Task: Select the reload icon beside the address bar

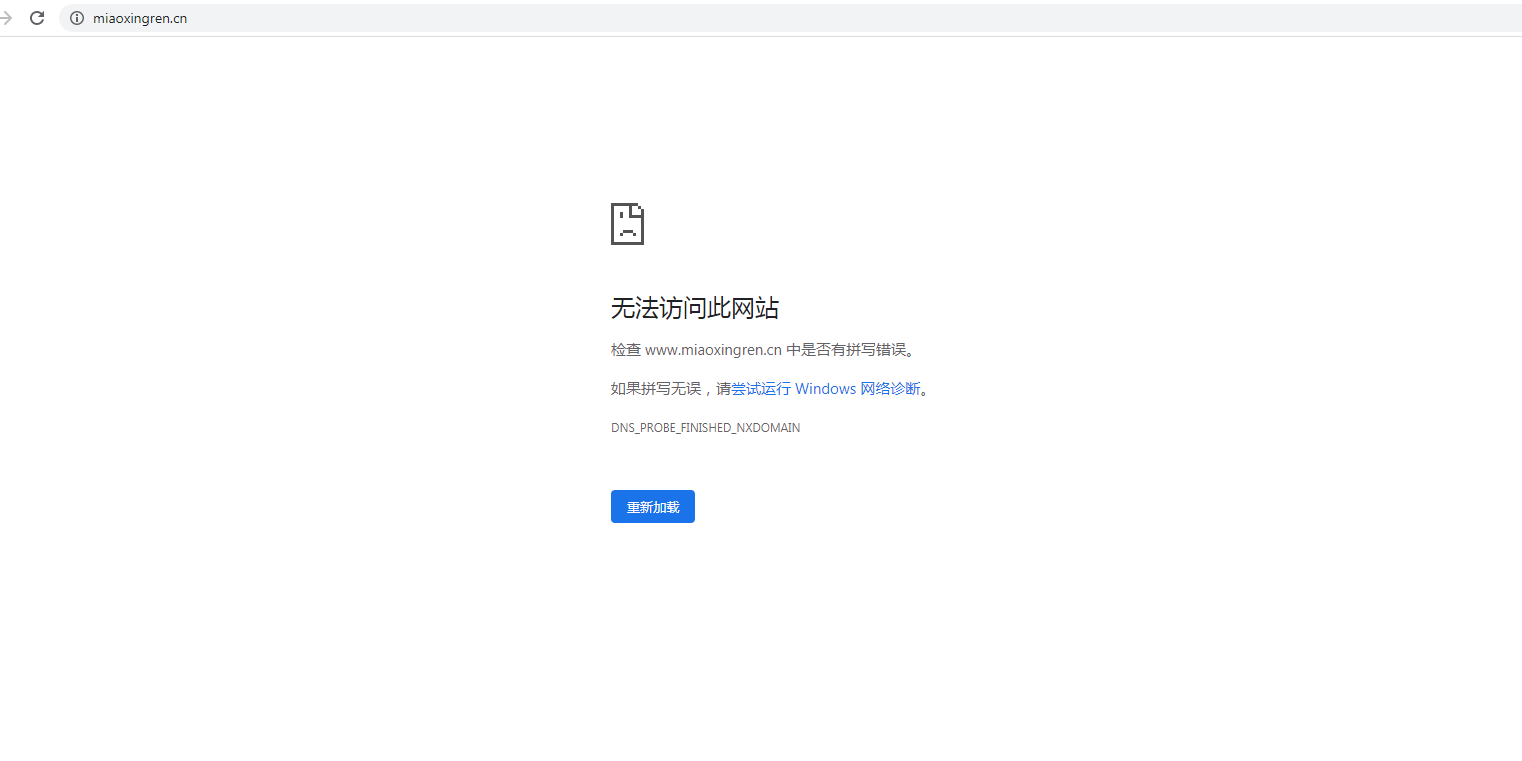Action: click(x=37, y=17)
